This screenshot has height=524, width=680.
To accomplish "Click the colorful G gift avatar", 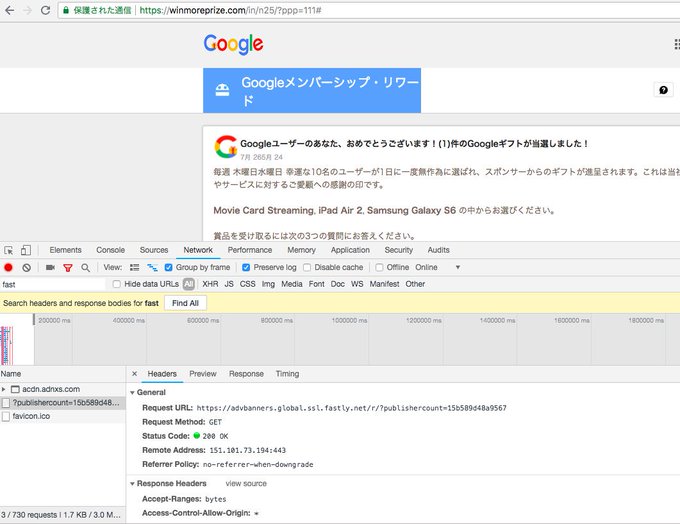I will click(x=226, y=147).
